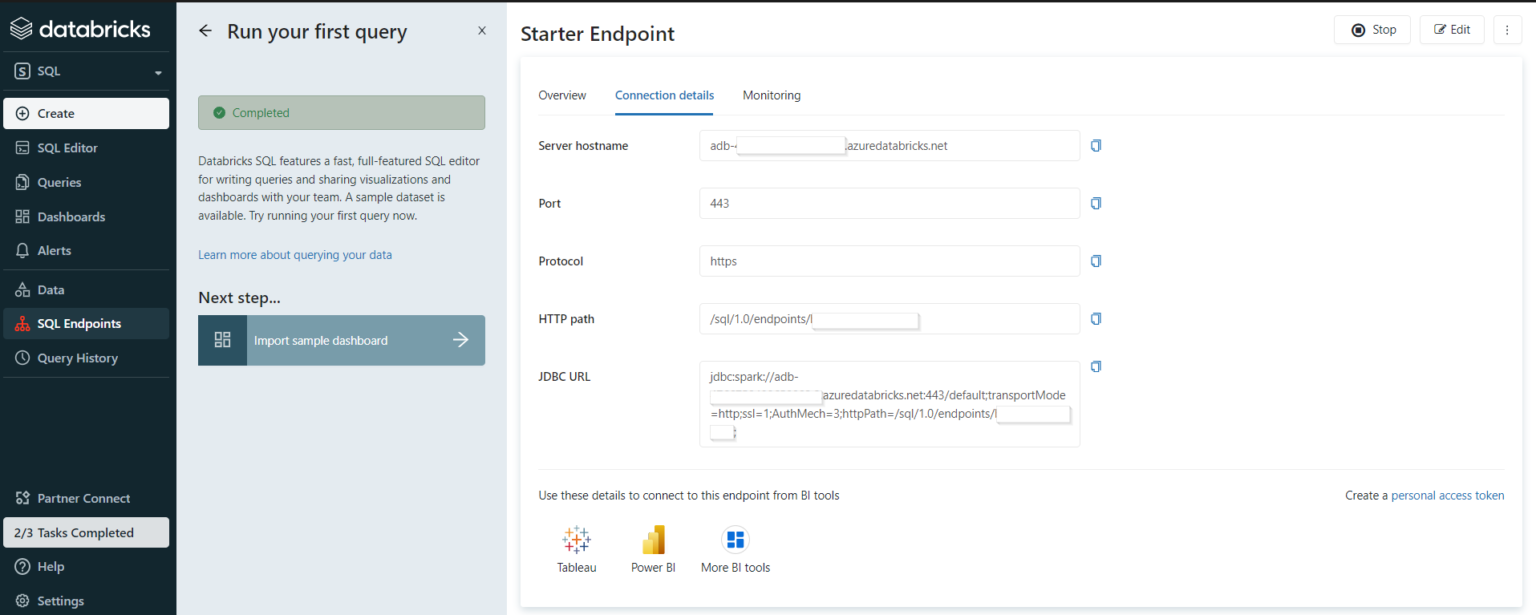Screen dimensions: 1536x615
Task: Click the Create button in sidebar
Action: pyautogui.click(x=86, y=113)
